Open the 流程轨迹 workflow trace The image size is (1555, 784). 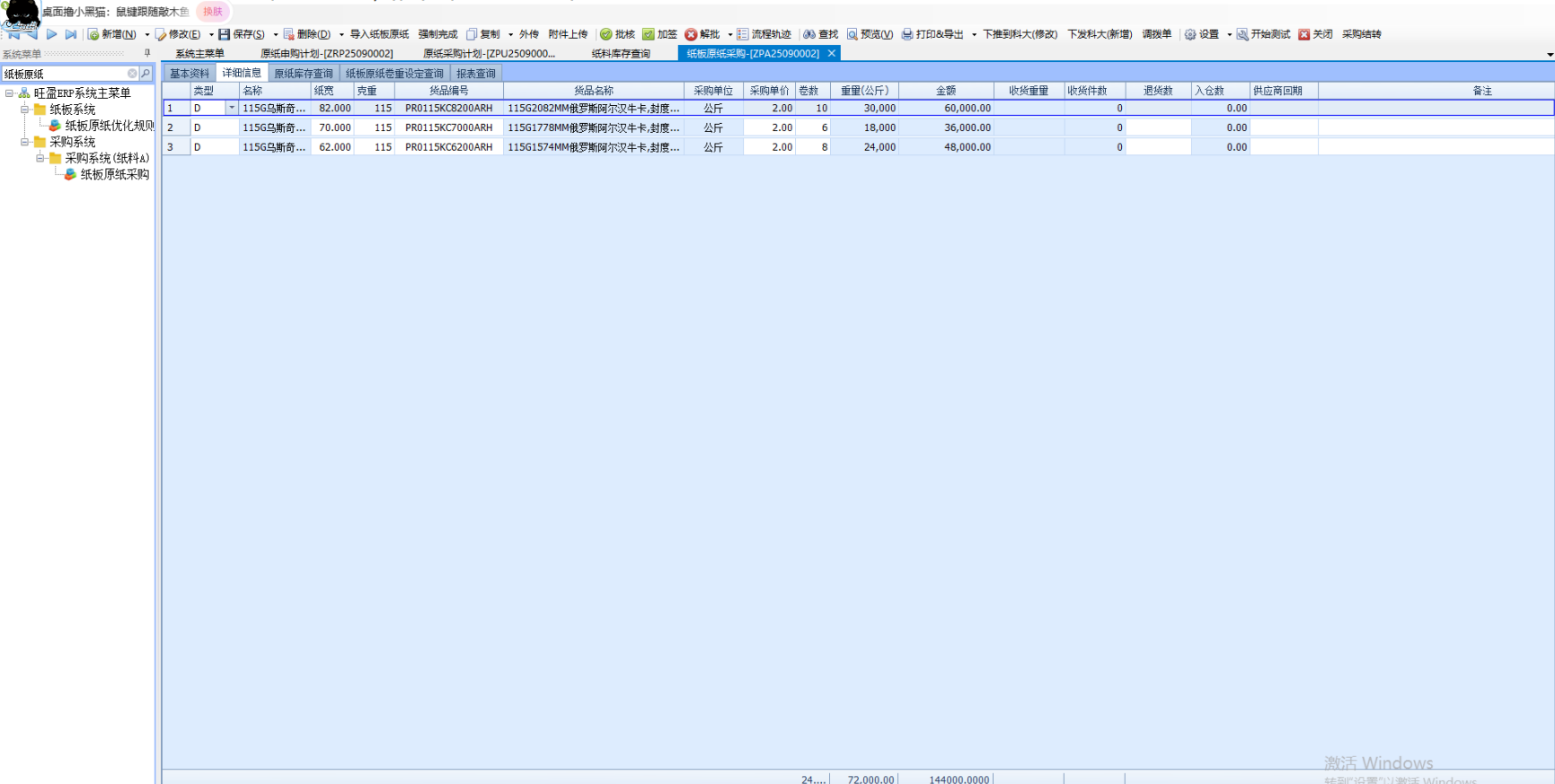coord(764,34)
